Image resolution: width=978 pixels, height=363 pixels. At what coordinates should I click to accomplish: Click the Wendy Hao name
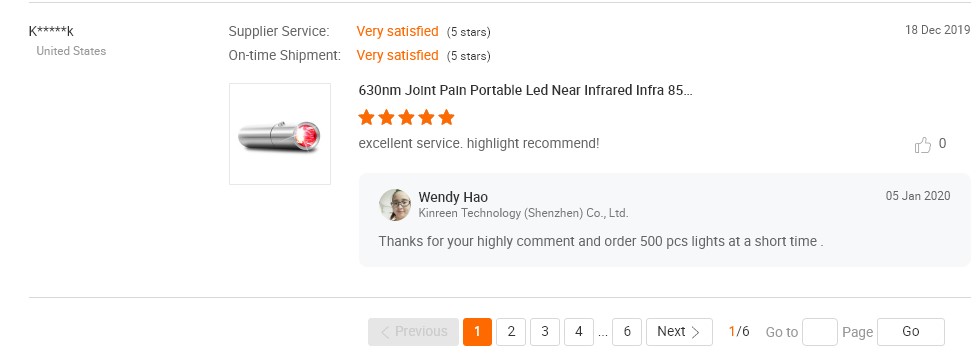pos(453,198)
